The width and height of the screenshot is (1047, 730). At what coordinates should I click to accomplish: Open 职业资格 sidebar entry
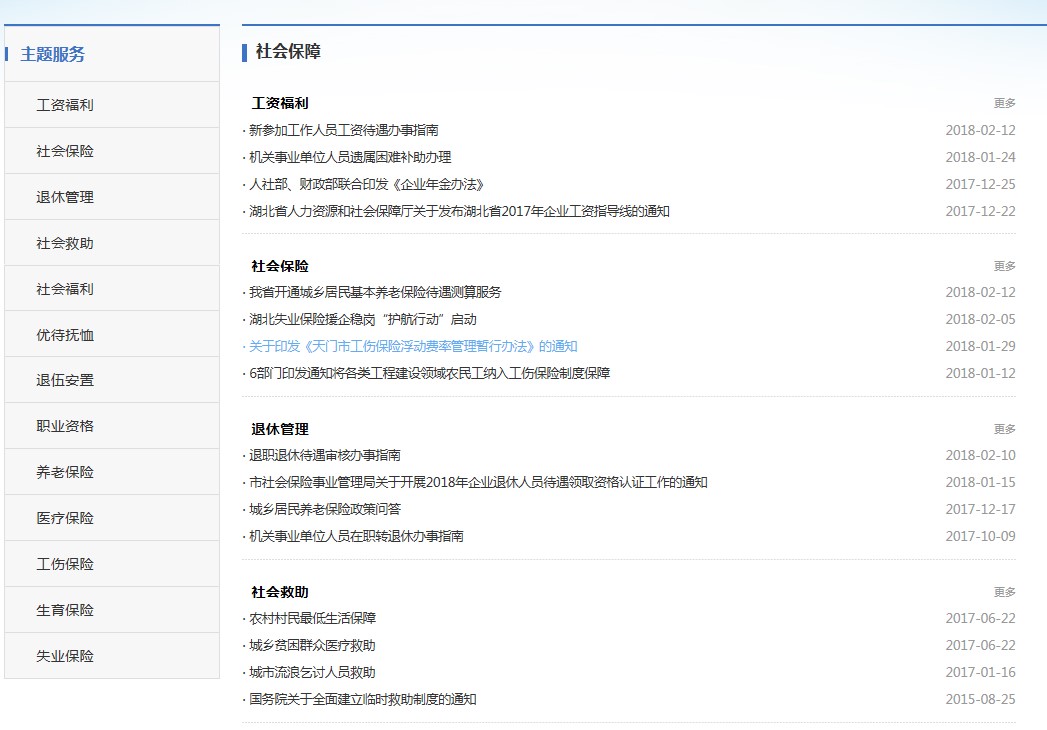click(65, 426)
